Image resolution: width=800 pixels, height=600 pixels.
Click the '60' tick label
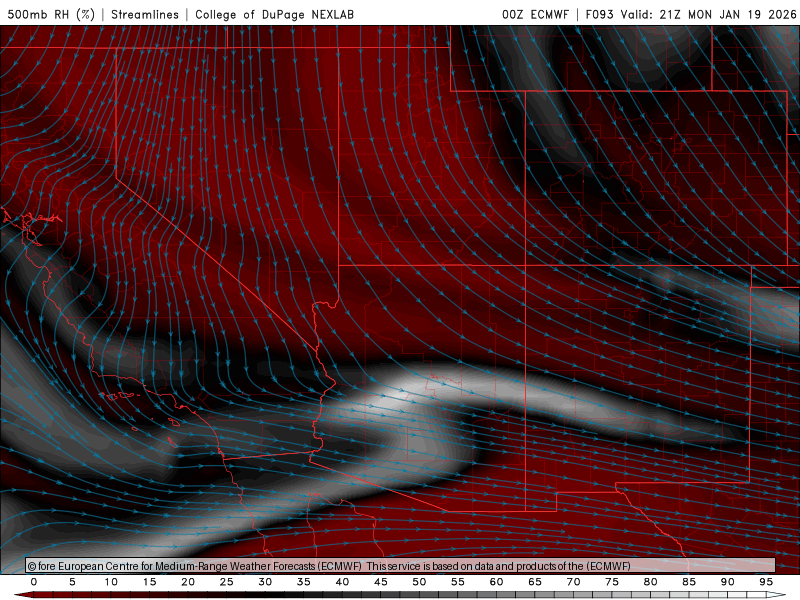click(x=496, y=582)
